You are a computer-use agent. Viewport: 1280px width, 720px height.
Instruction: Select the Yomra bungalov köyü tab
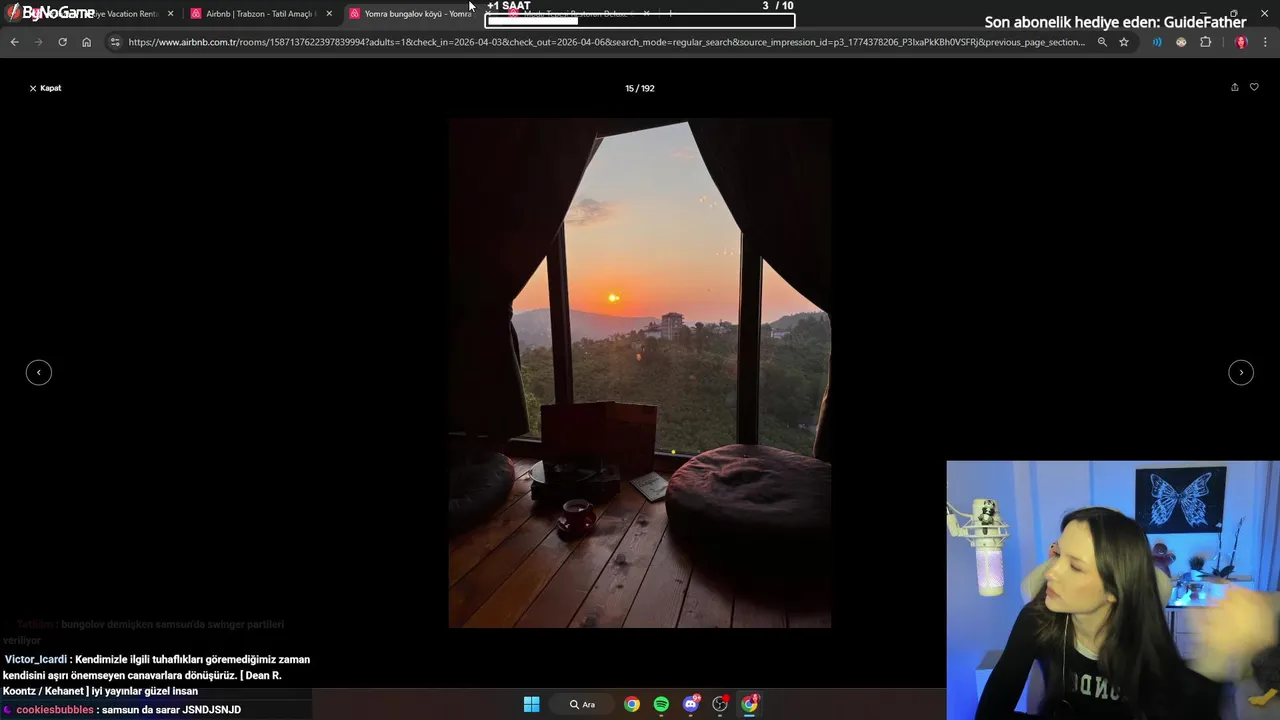click(x=417, y=14)
